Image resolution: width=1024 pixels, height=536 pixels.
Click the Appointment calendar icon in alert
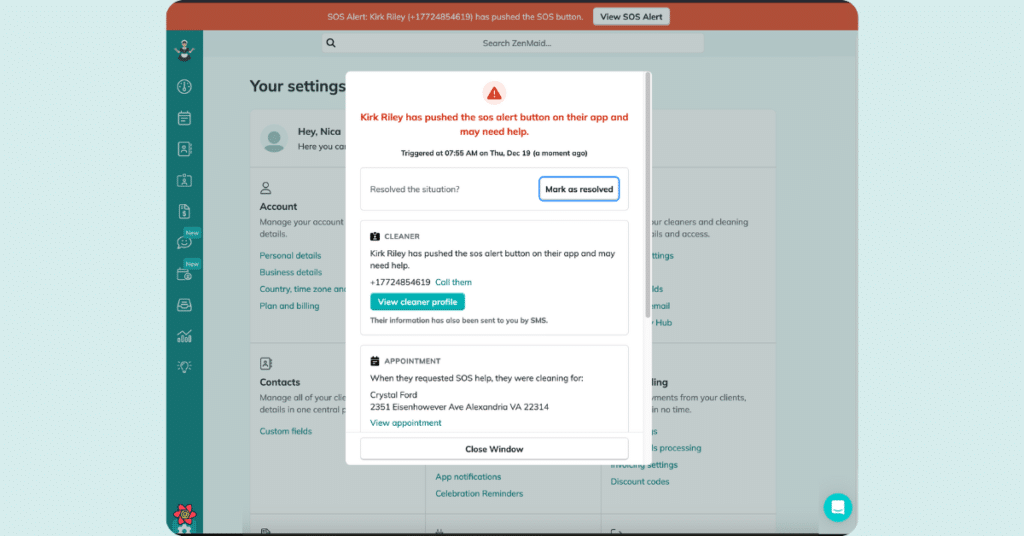(x=375, y=361)
